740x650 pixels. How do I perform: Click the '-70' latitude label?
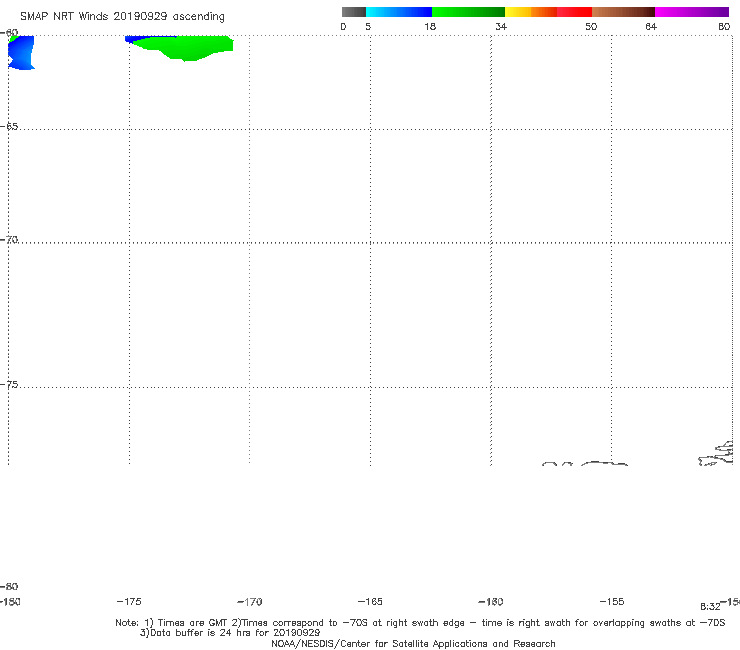click(x=9, y=240)
